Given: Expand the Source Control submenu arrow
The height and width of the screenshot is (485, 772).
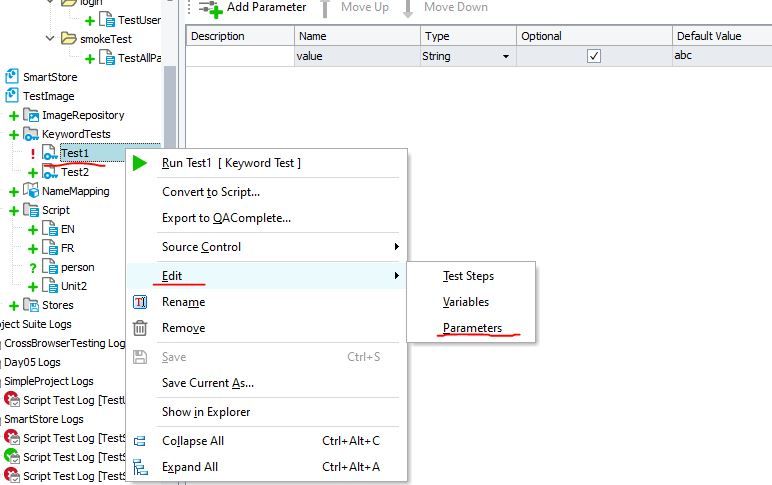Looking at the screenshot, I should (396, 247).
